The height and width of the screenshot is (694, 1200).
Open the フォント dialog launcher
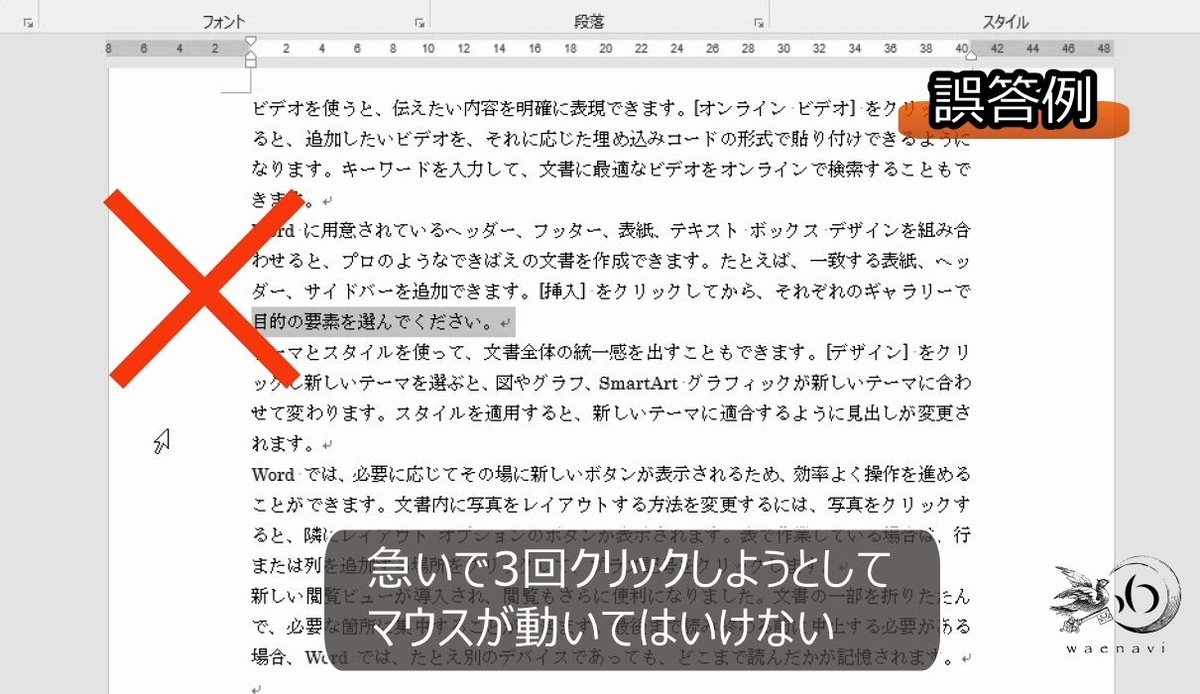[x=419, y=21]
